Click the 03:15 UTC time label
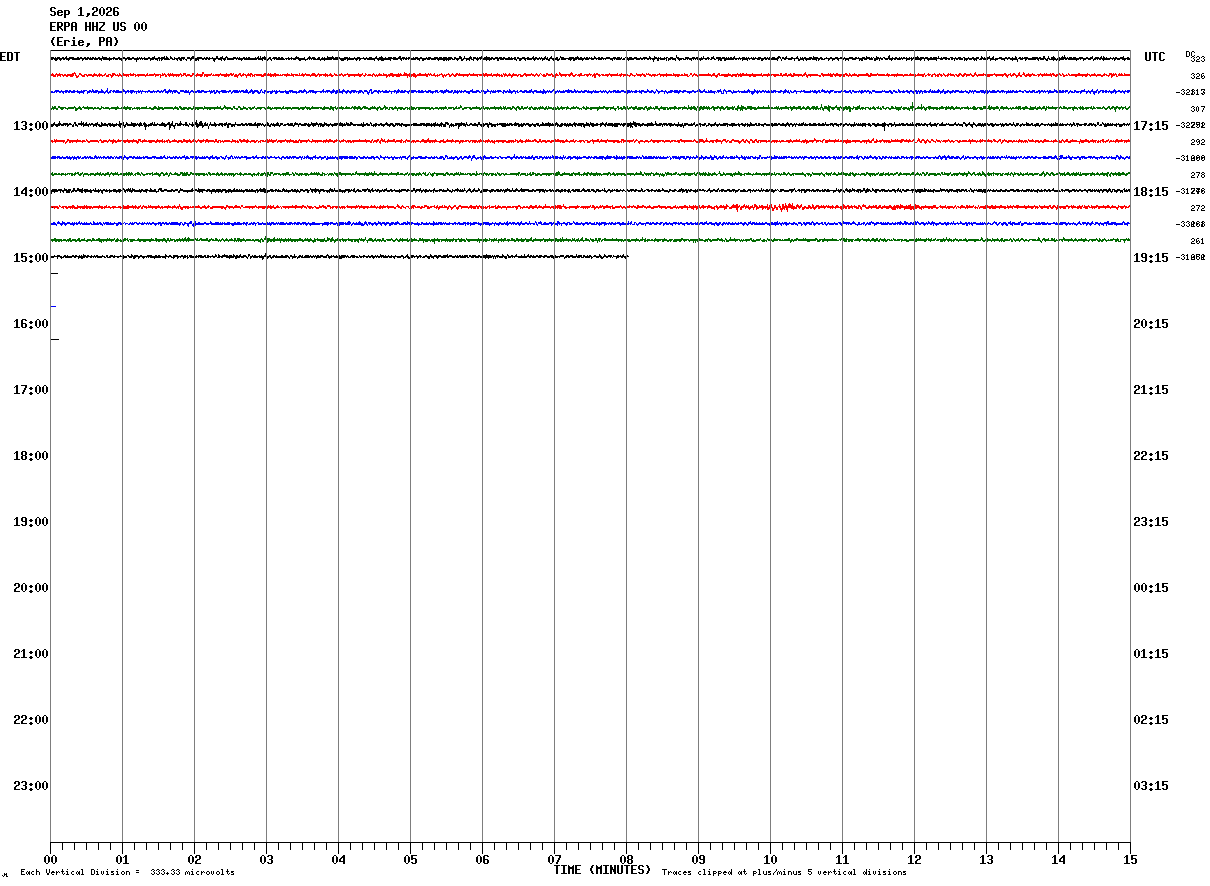Viewport: 1210px width, 886px height. point(1151,786)
